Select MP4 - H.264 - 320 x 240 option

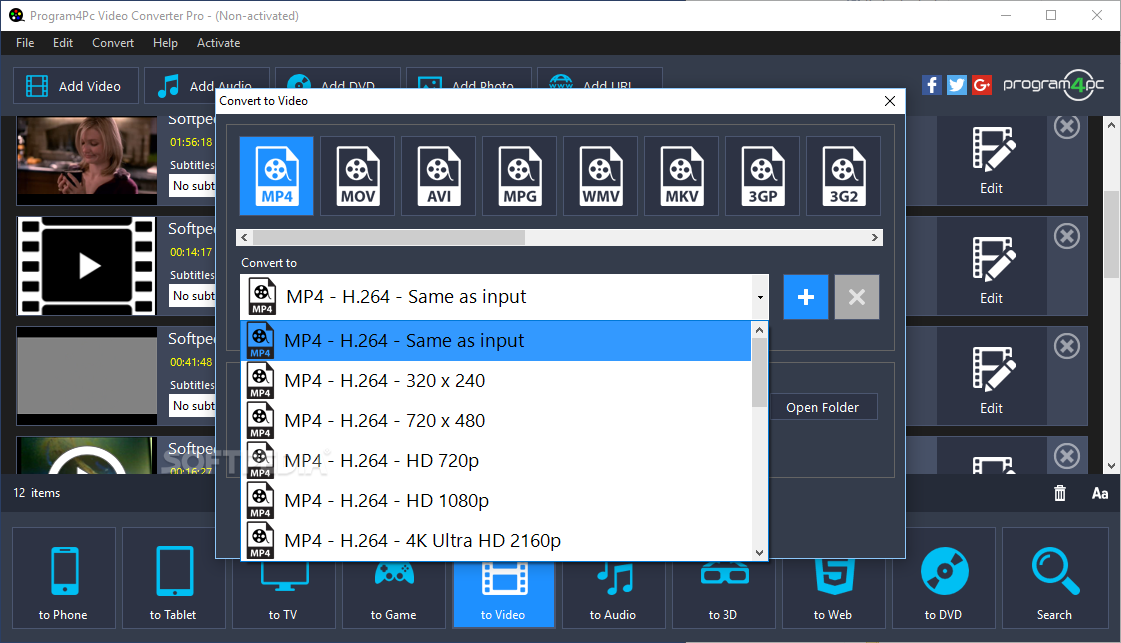(x=498, y=381)
